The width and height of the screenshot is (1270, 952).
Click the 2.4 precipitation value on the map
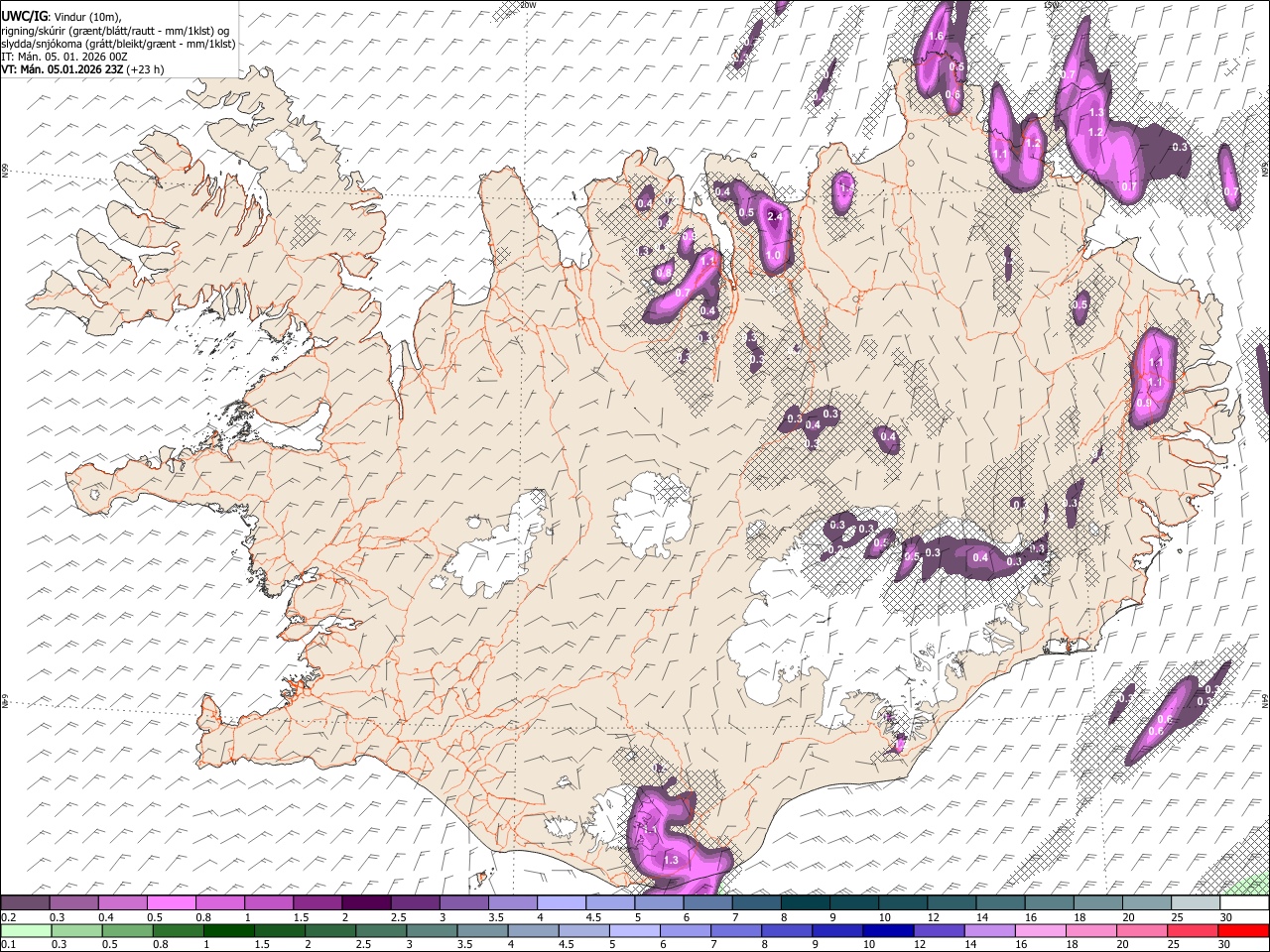click(775, 216)
